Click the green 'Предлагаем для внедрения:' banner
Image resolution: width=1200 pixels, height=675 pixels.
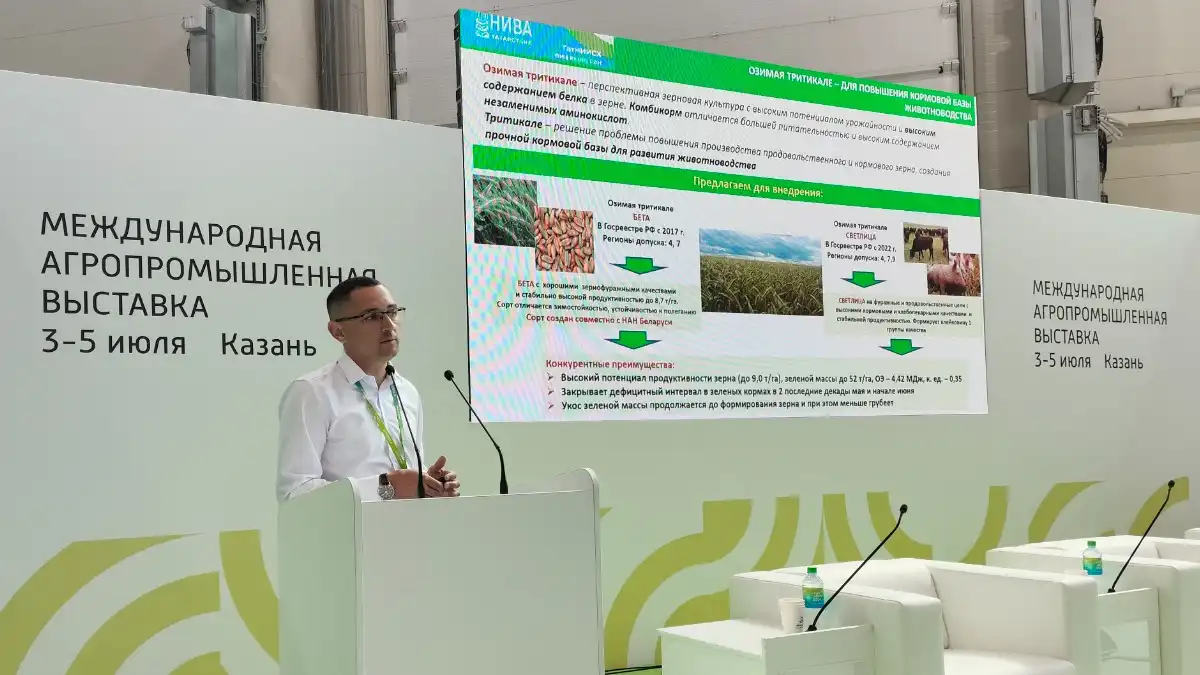(x=726, y=181)
